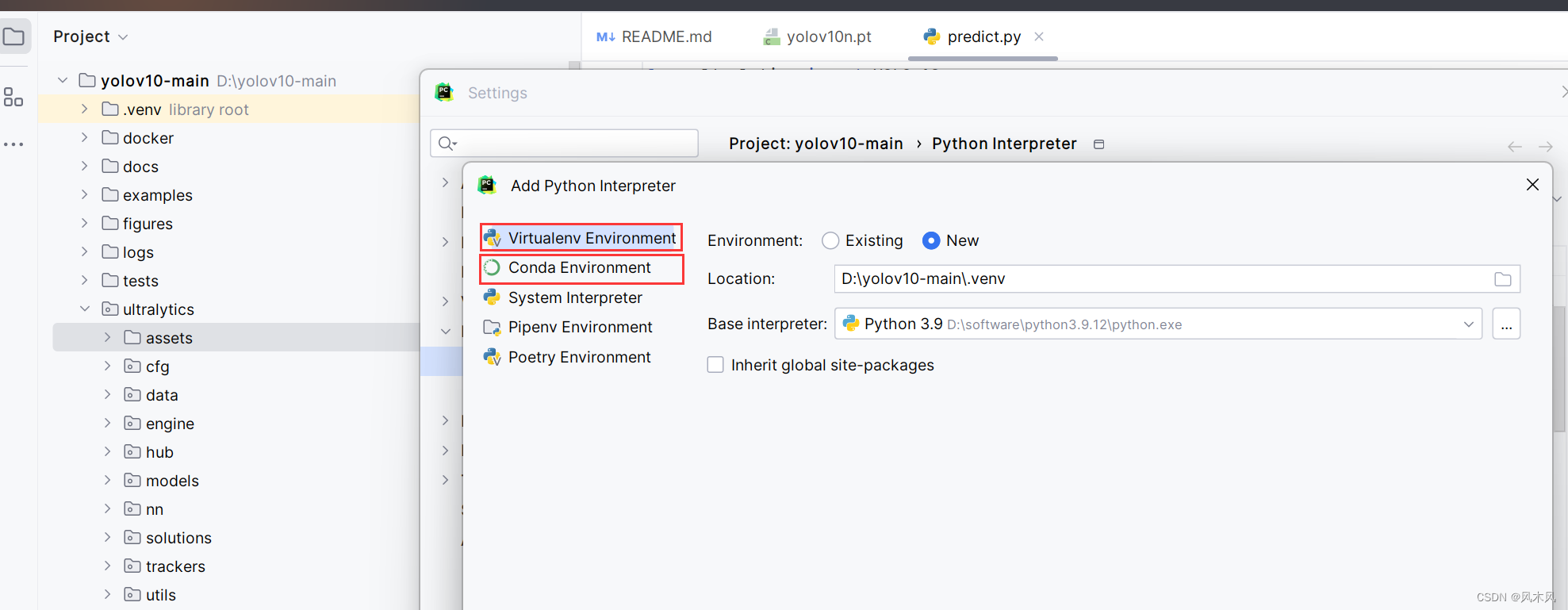Select System Interpreter in the list
This screenshot has width=1568, height=610.
coord(575,297)
